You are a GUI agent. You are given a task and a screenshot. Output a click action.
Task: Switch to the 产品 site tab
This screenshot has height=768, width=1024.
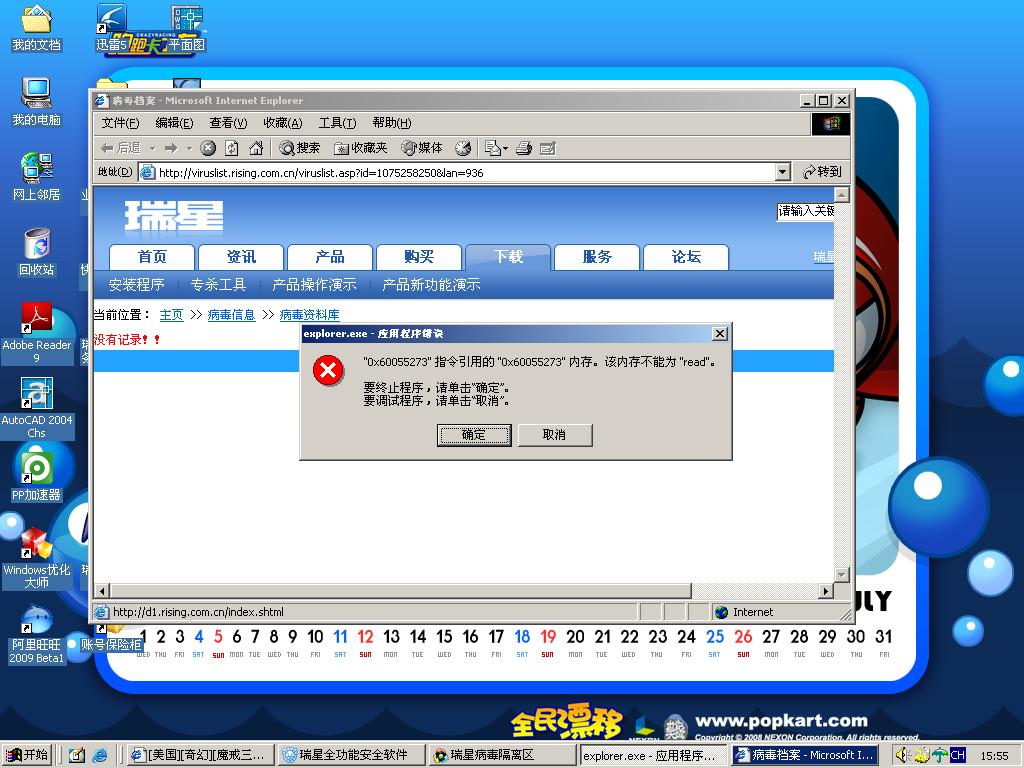330,257
